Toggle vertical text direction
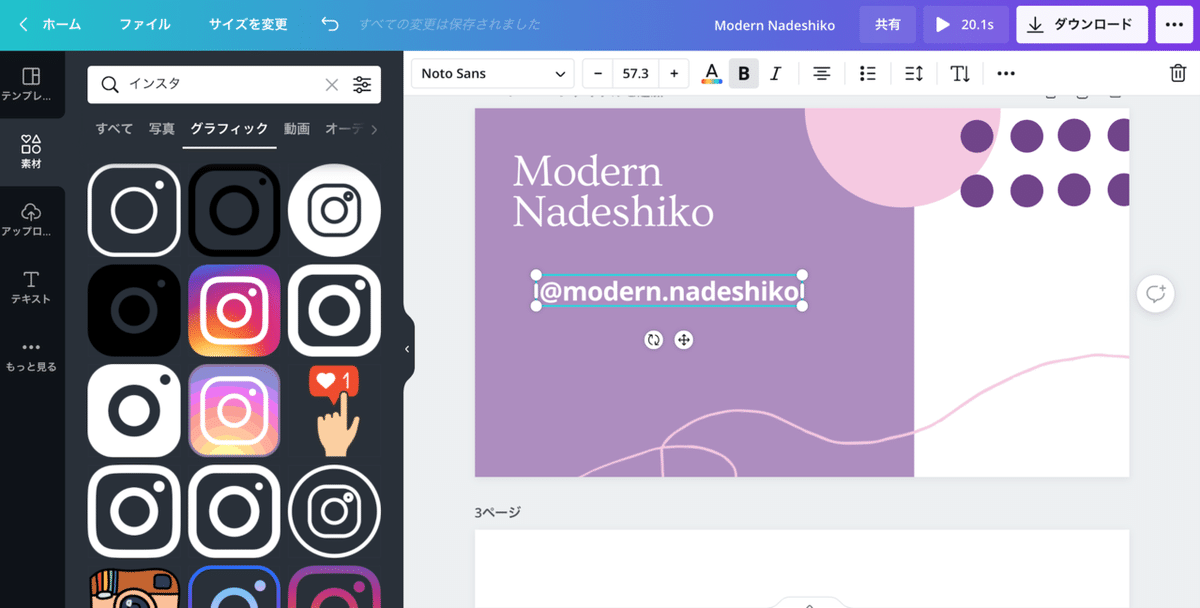1200x608 pixels. click(960, 74)
